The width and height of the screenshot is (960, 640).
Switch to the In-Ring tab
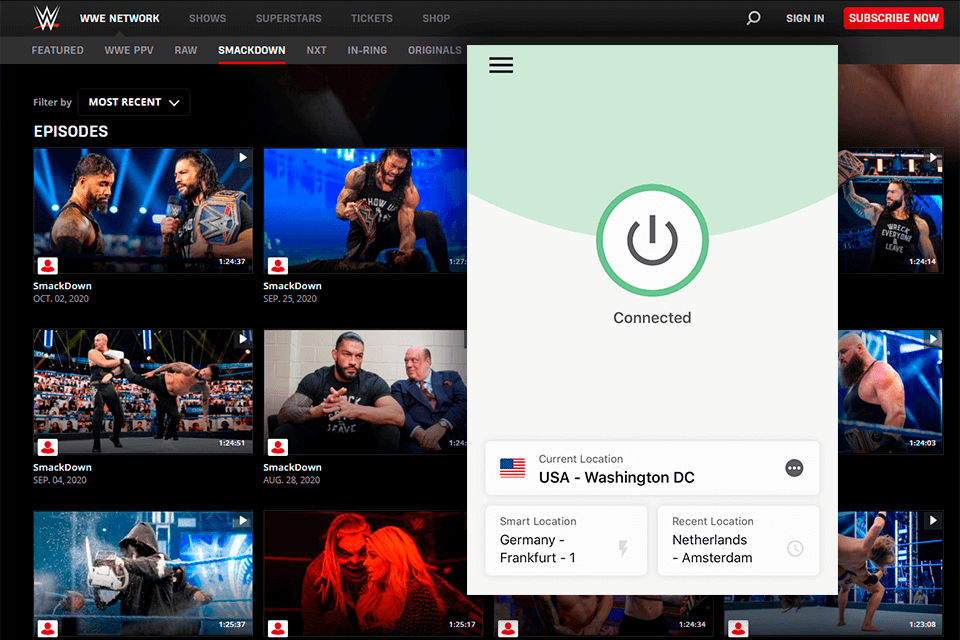tap(367, 50)
